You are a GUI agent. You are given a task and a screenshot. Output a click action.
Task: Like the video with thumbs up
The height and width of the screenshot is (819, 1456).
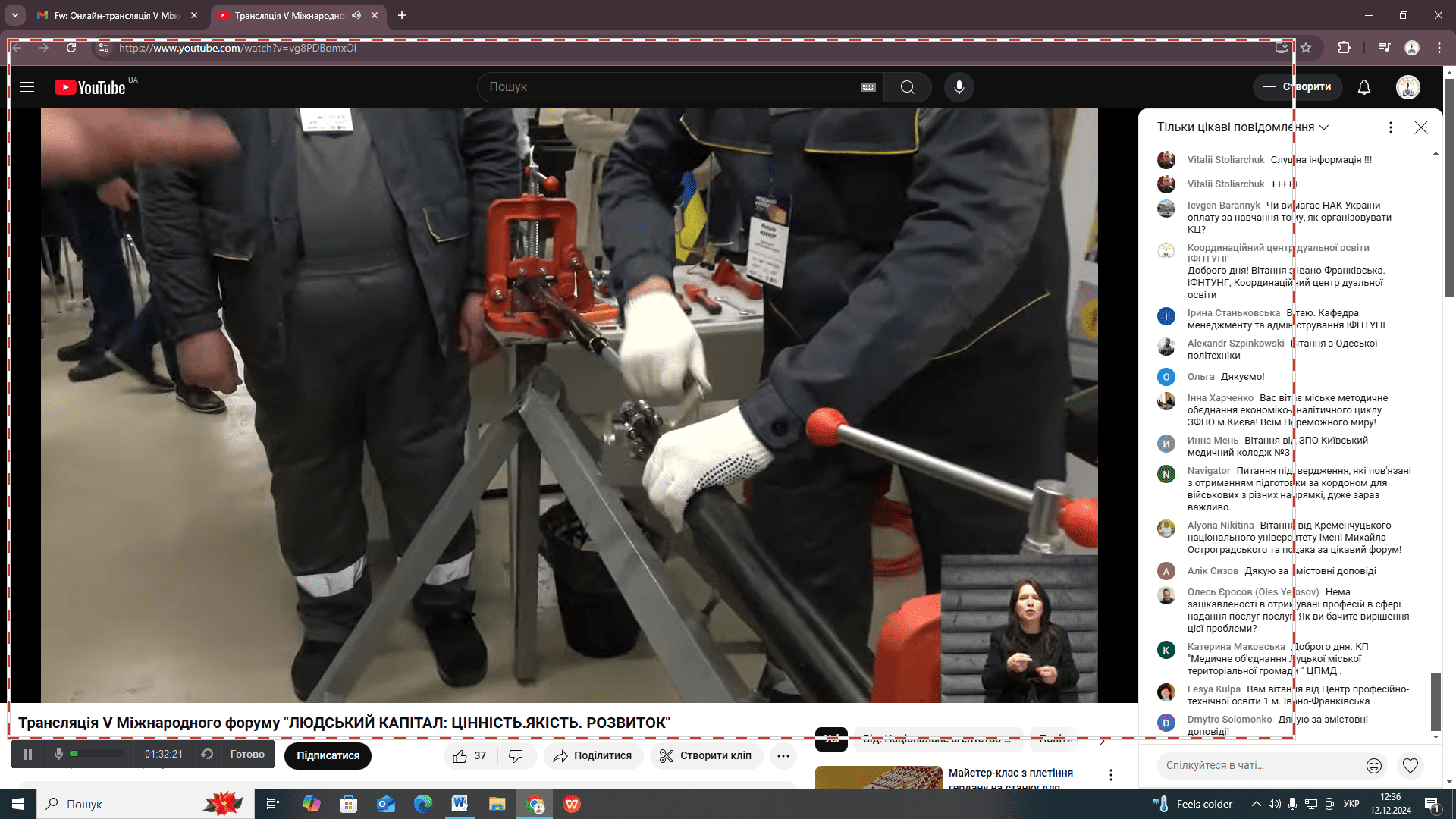(460, 756)
